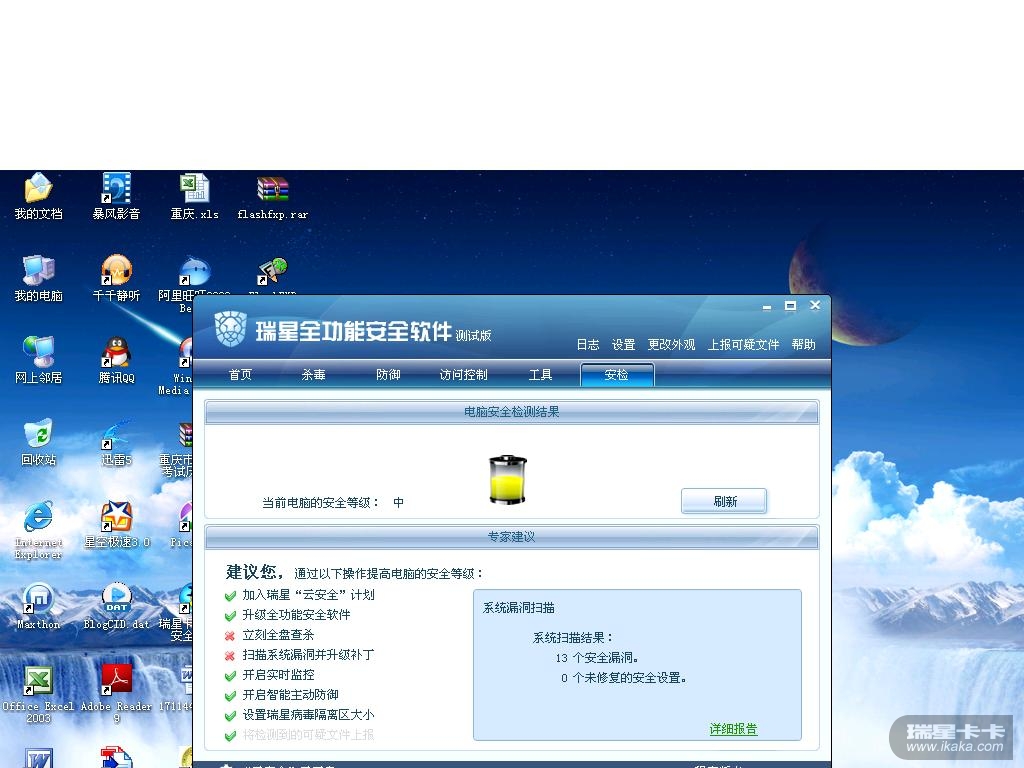Click the 专家建议 section header
The height and width of the screenshot is (768, 1024).
coord(511,537)
